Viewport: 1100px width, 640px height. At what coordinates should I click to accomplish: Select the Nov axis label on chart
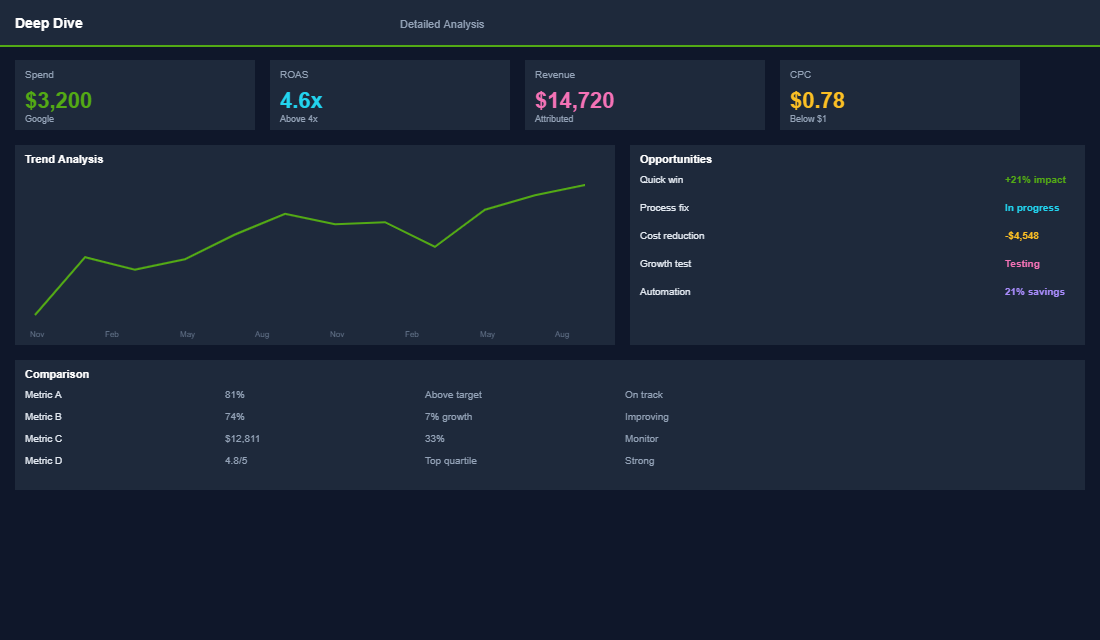(x=37, y=334)
